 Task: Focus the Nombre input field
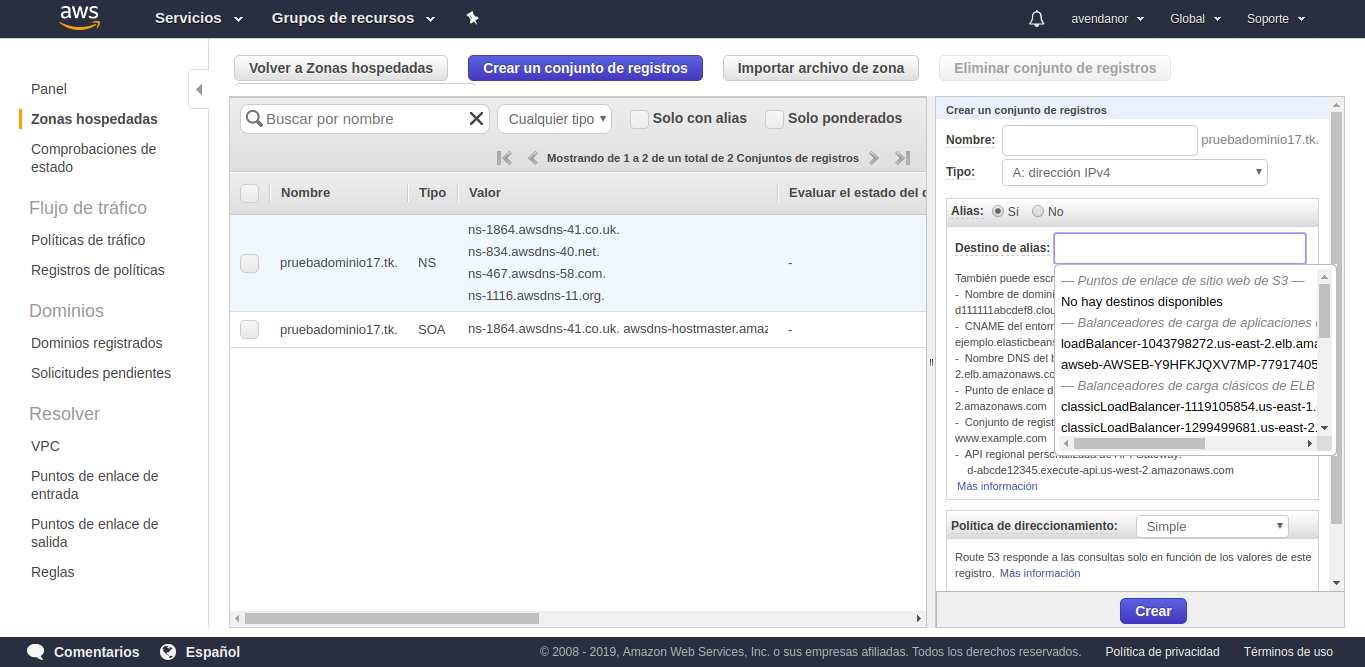[1099, 140]
